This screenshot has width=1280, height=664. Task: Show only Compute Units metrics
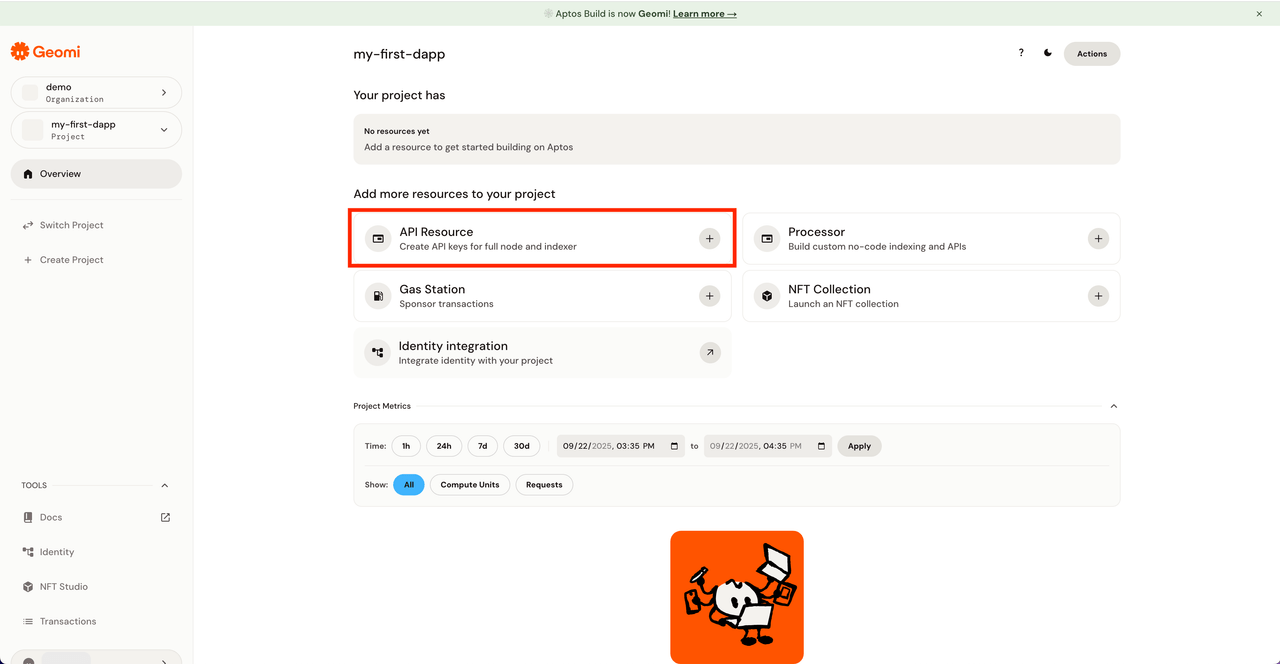pos(469,484)
